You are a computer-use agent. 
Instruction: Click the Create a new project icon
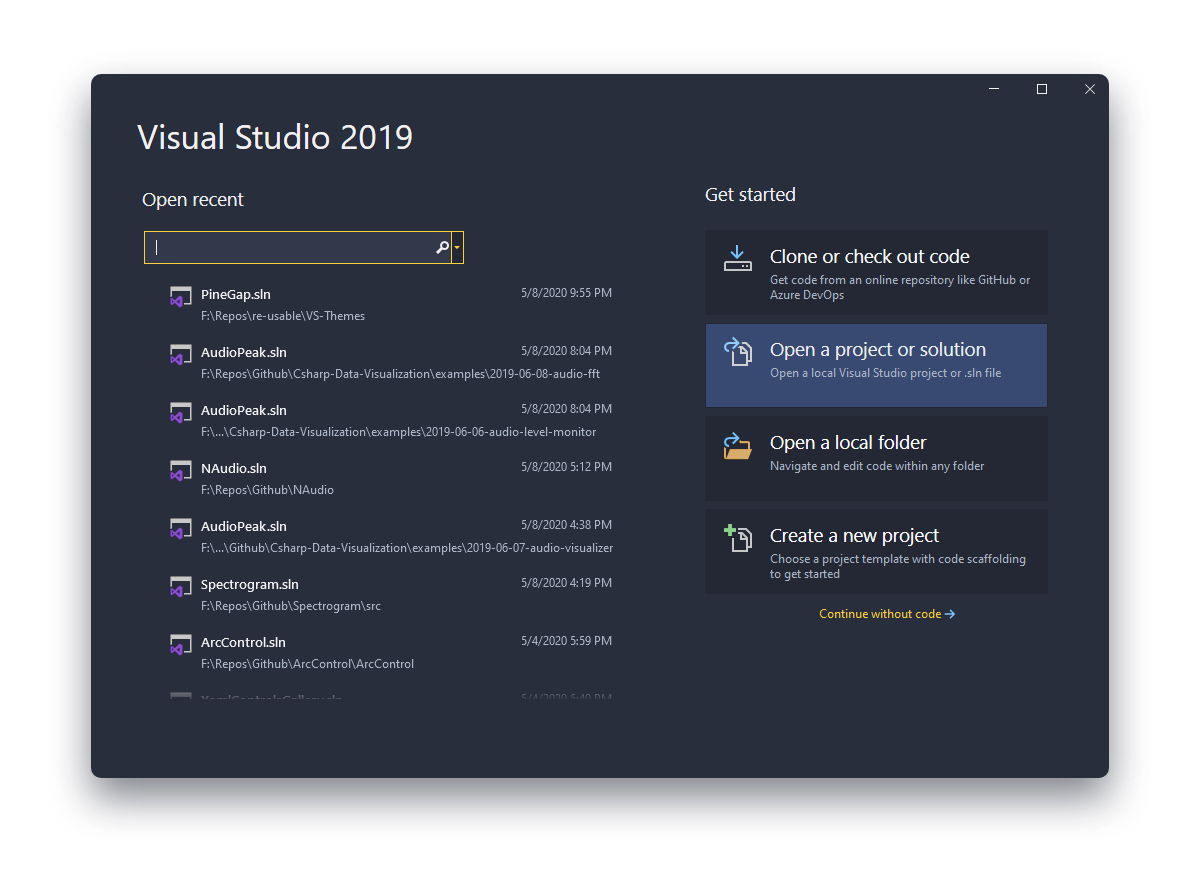(737, 538)
